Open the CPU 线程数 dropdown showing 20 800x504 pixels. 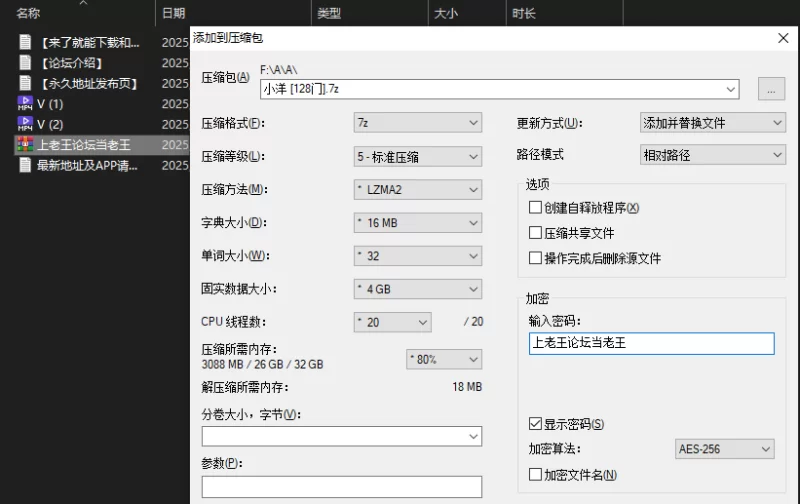(x=392, y=322)
